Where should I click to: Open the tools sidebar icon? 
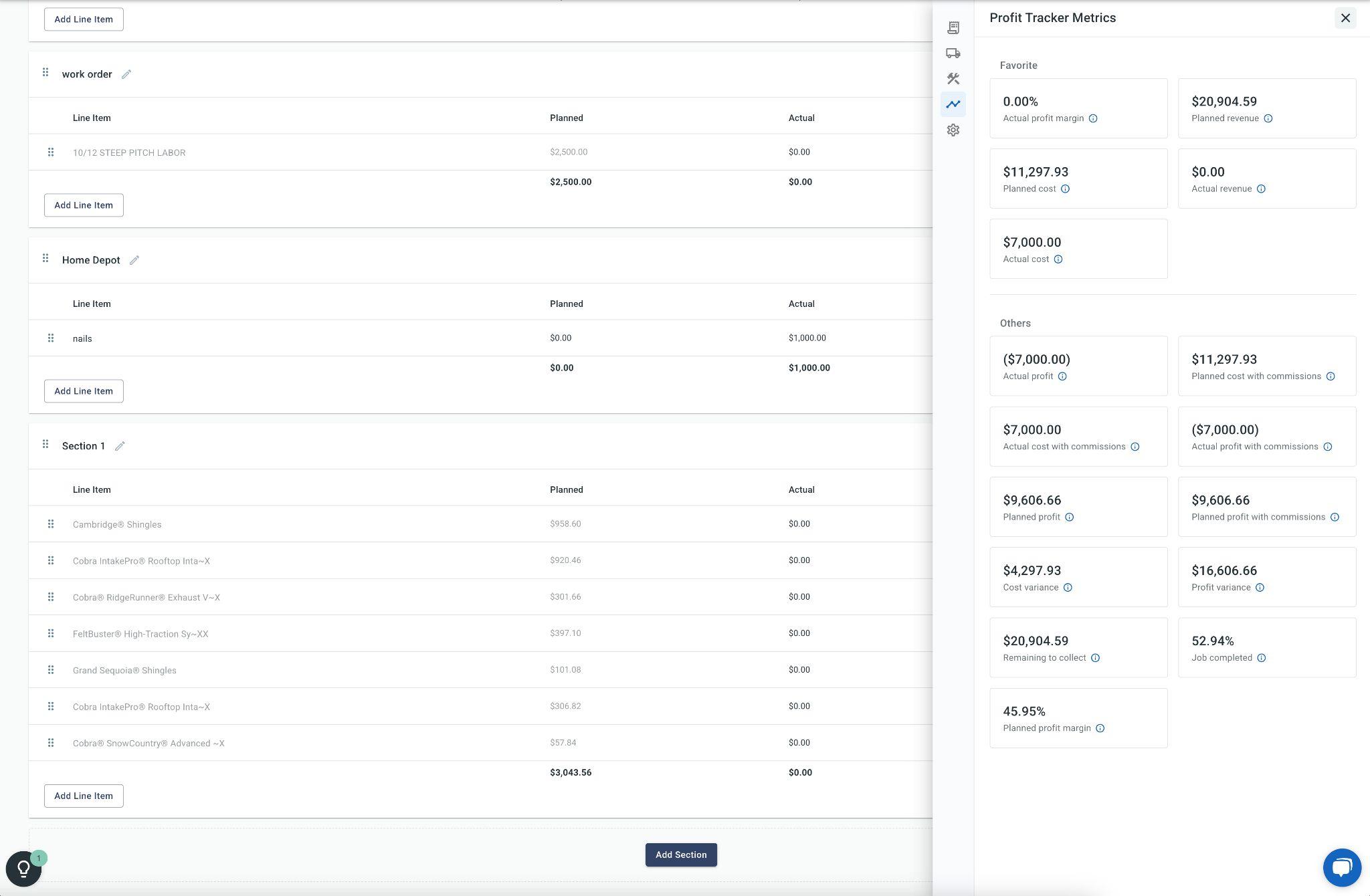tap(953, 79)
